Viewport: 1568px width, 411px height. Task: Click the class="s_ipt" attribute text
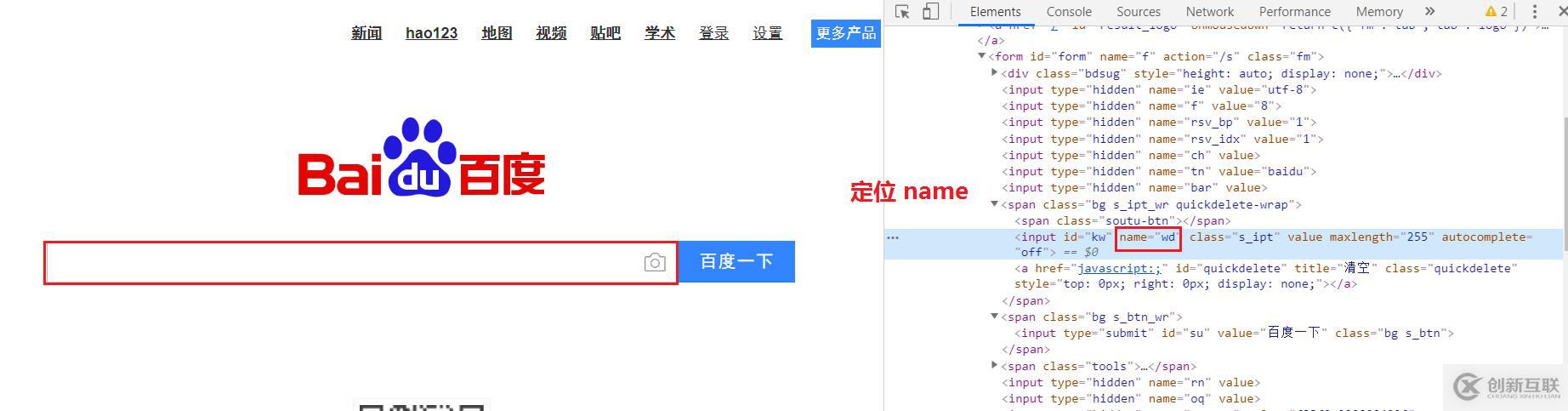[1235, 237]
